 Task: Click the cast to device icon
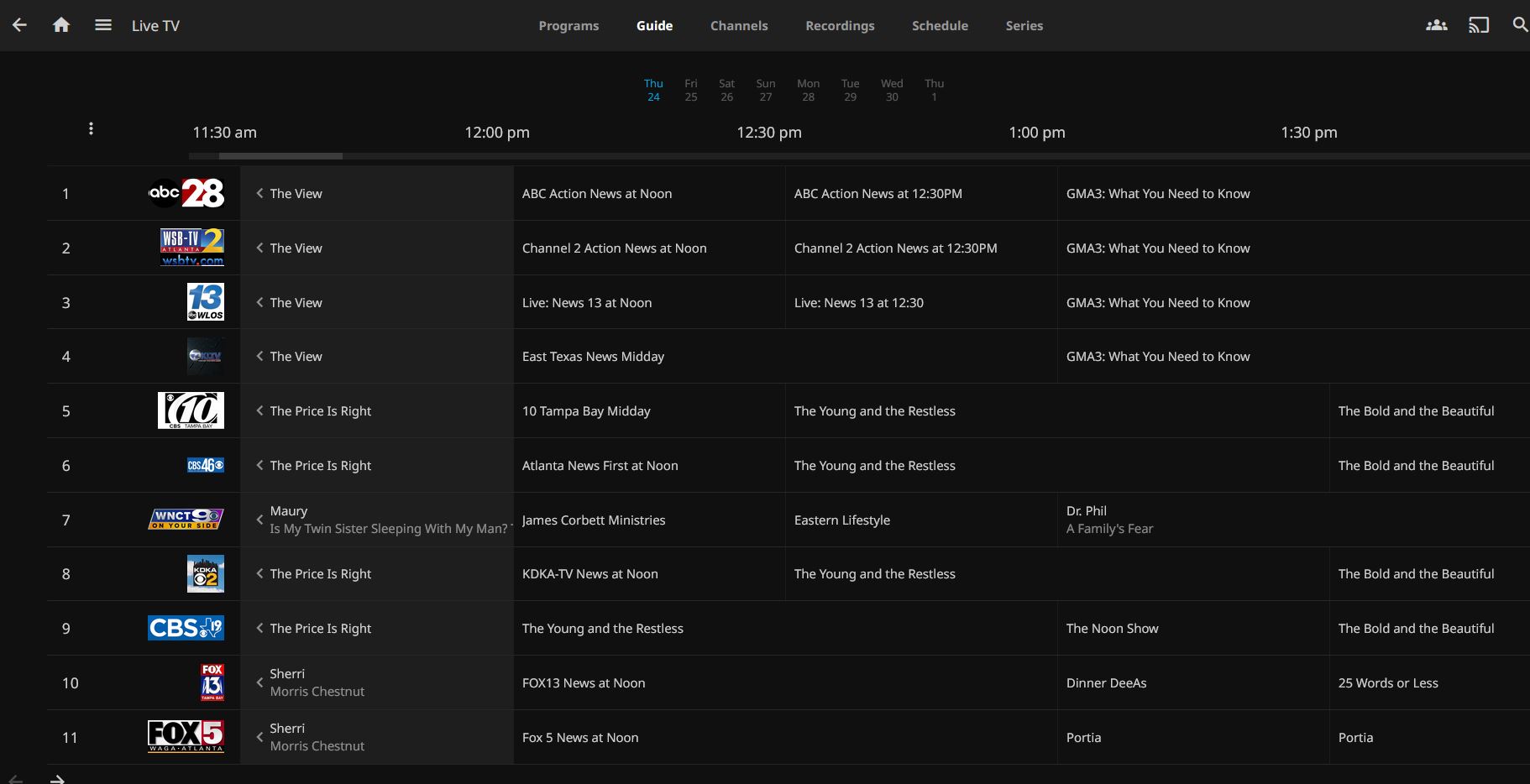click(1478, 25)
